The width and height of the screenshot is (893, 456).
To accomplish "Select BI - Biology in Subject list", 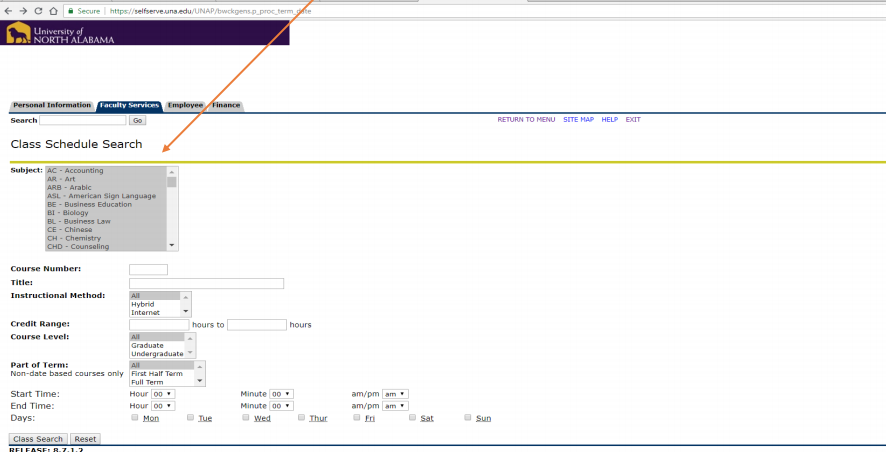I will click(x=67, y=213).
